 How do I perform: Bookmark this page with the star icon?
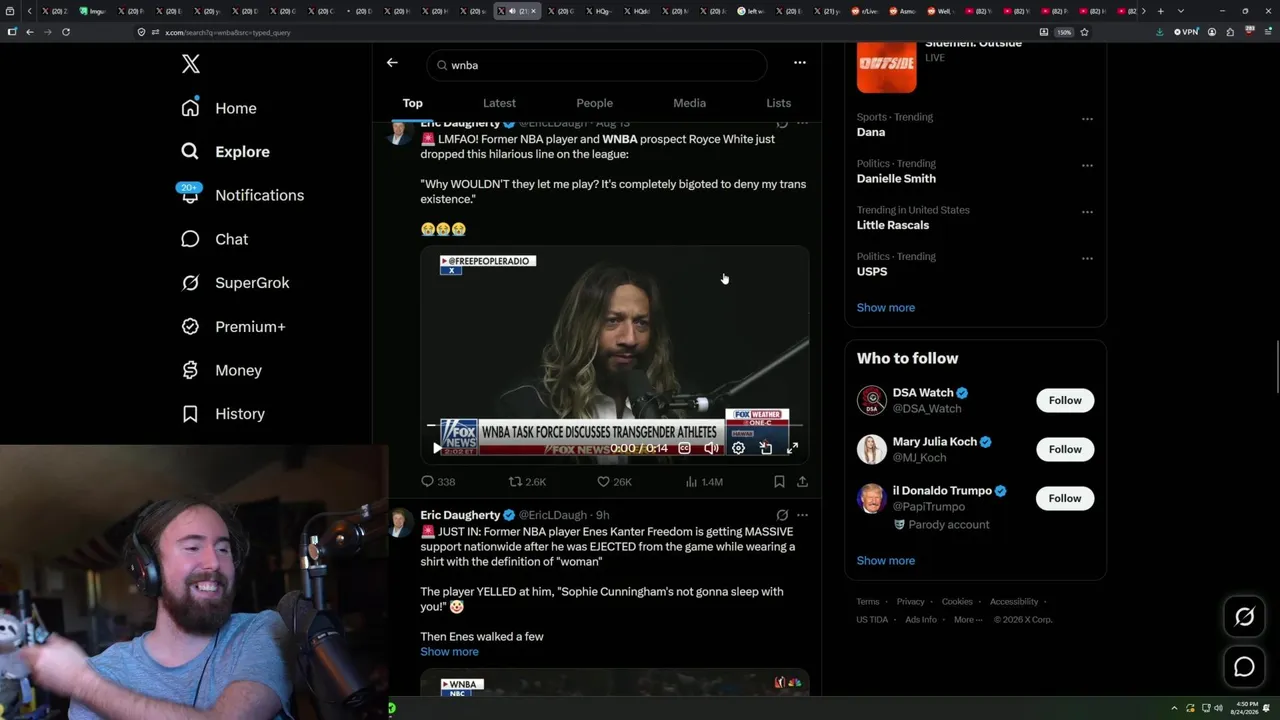tap(1084, 32)
